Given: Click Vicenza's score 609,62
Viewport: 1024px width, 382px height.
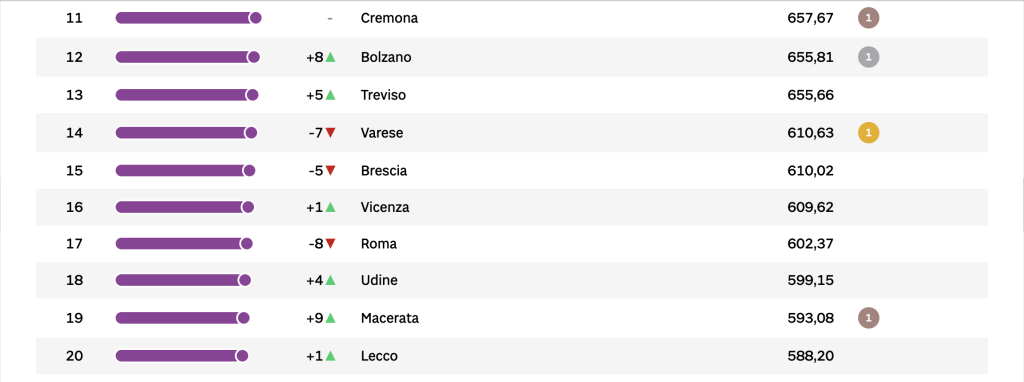Looking at the screenshot, I should point(810,207).
